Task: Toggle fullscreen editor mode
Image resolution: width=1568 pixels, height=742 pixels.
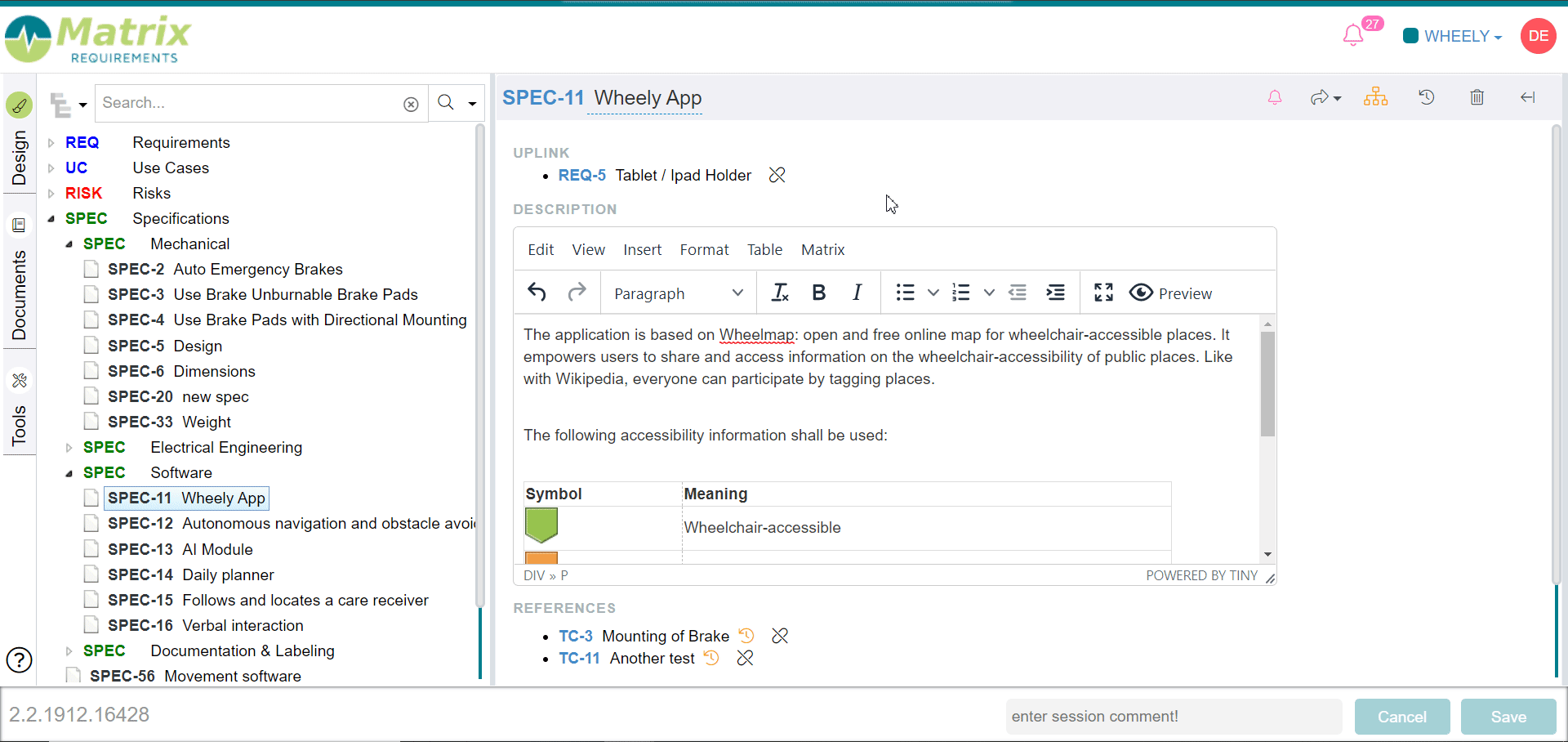Action: (x=1103, y=293)
